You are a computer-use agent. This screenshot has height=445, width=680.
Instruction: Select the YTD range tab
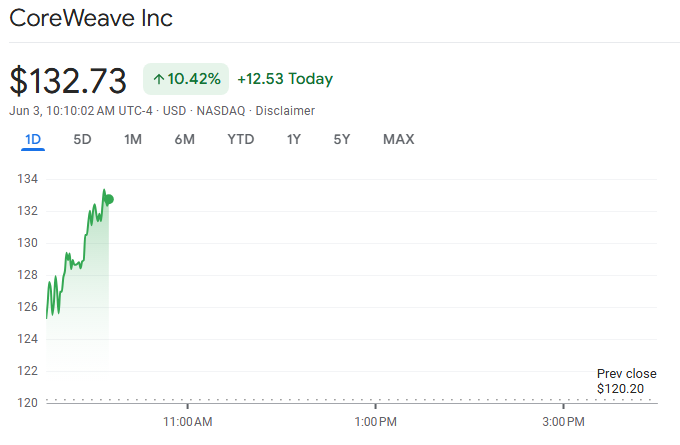[x=240, y=139]
